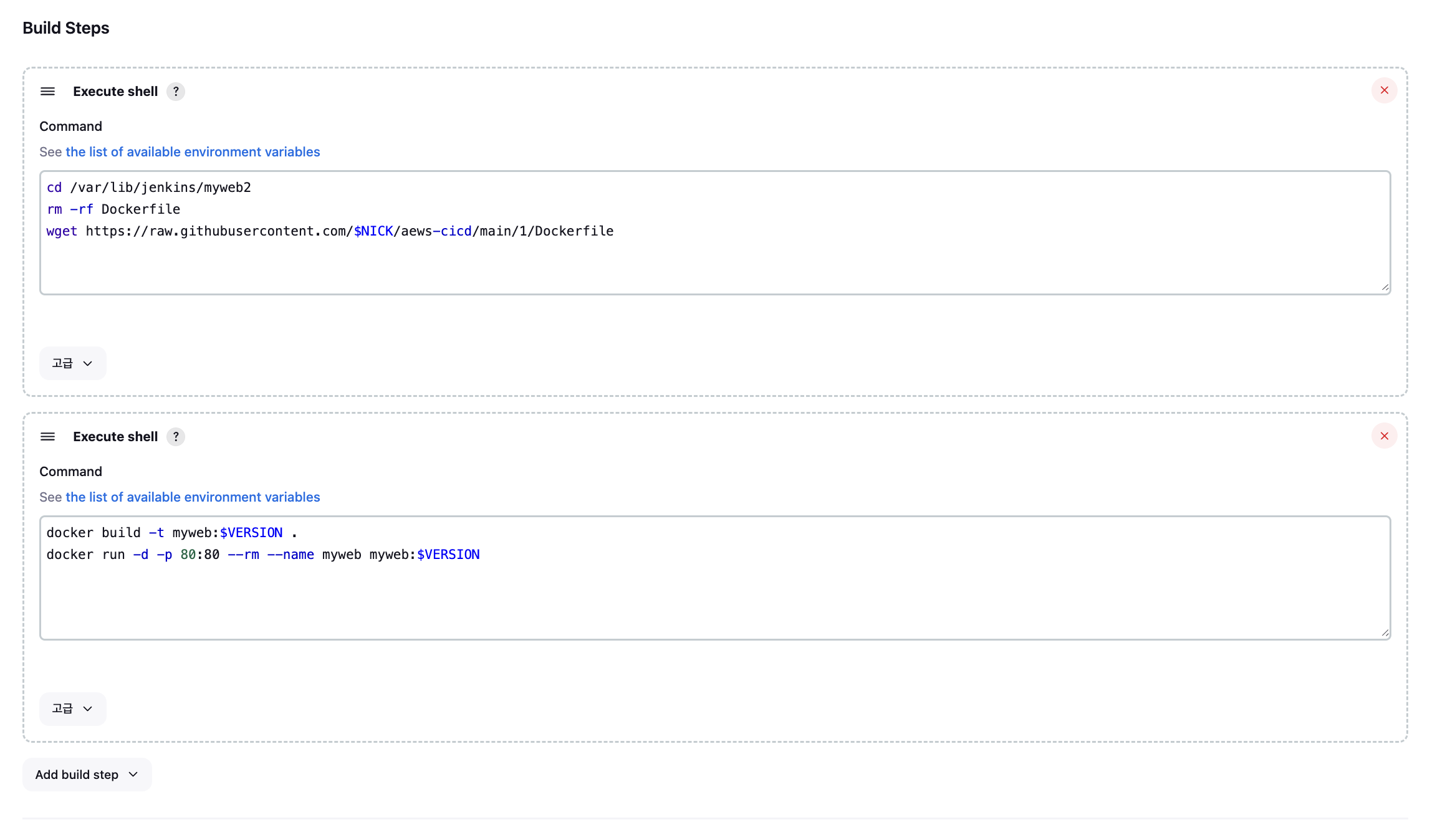Click resize grip of docker command textarea
Viewport: 1445px width, 840px height.
click(x=1385, y=632)
